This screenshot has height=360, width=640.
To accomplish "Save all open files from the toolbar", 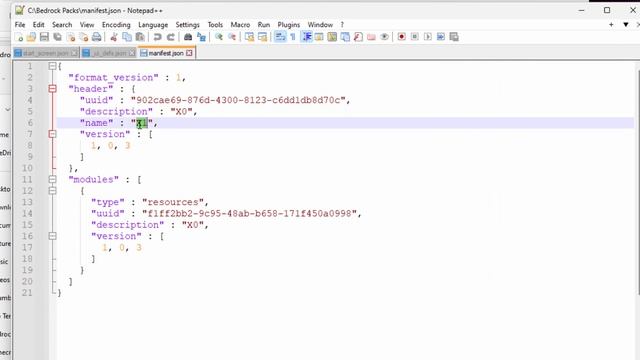I will coord(57,37).
